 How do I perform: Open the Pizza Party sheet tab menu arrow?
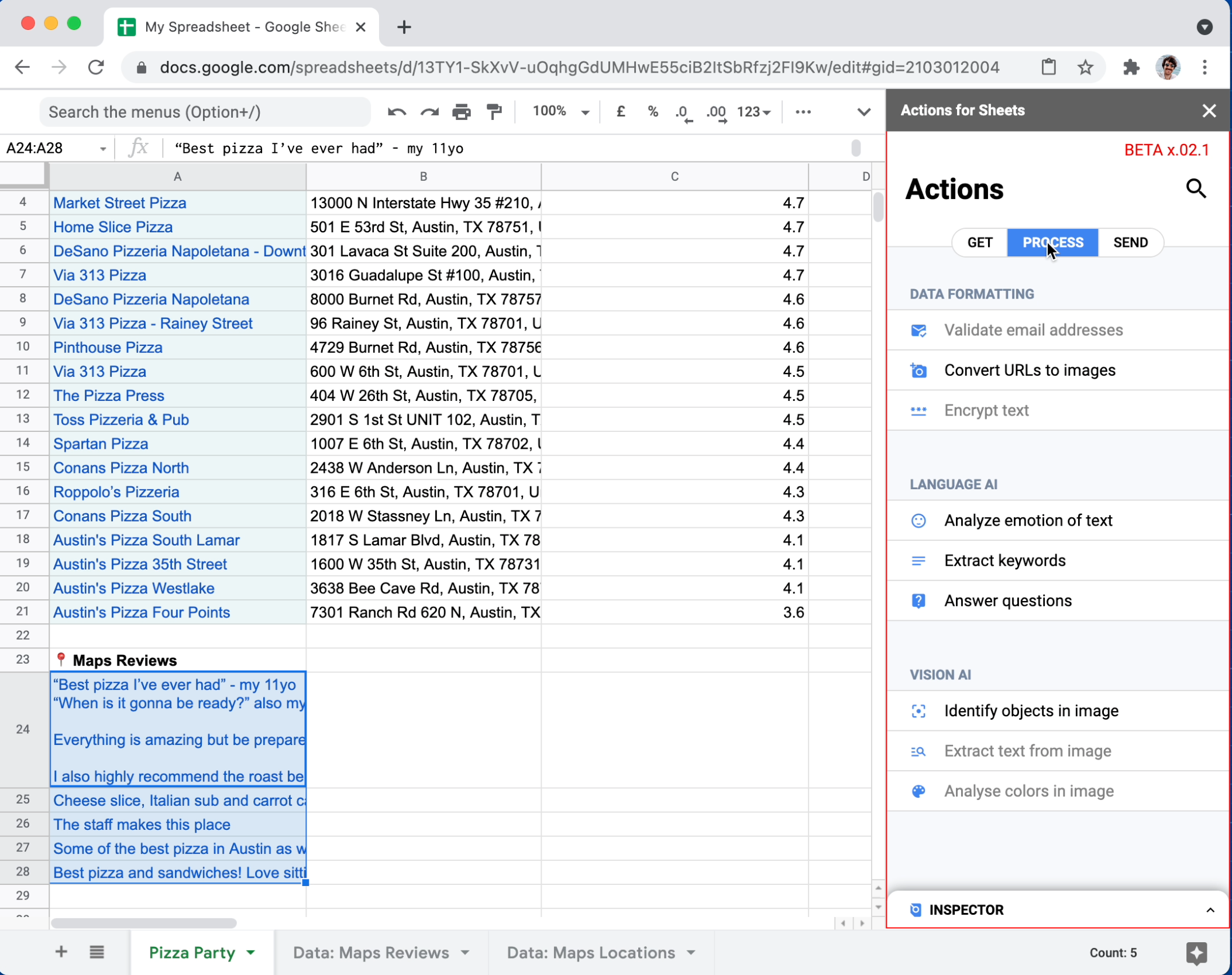click(x=251, y=953)
